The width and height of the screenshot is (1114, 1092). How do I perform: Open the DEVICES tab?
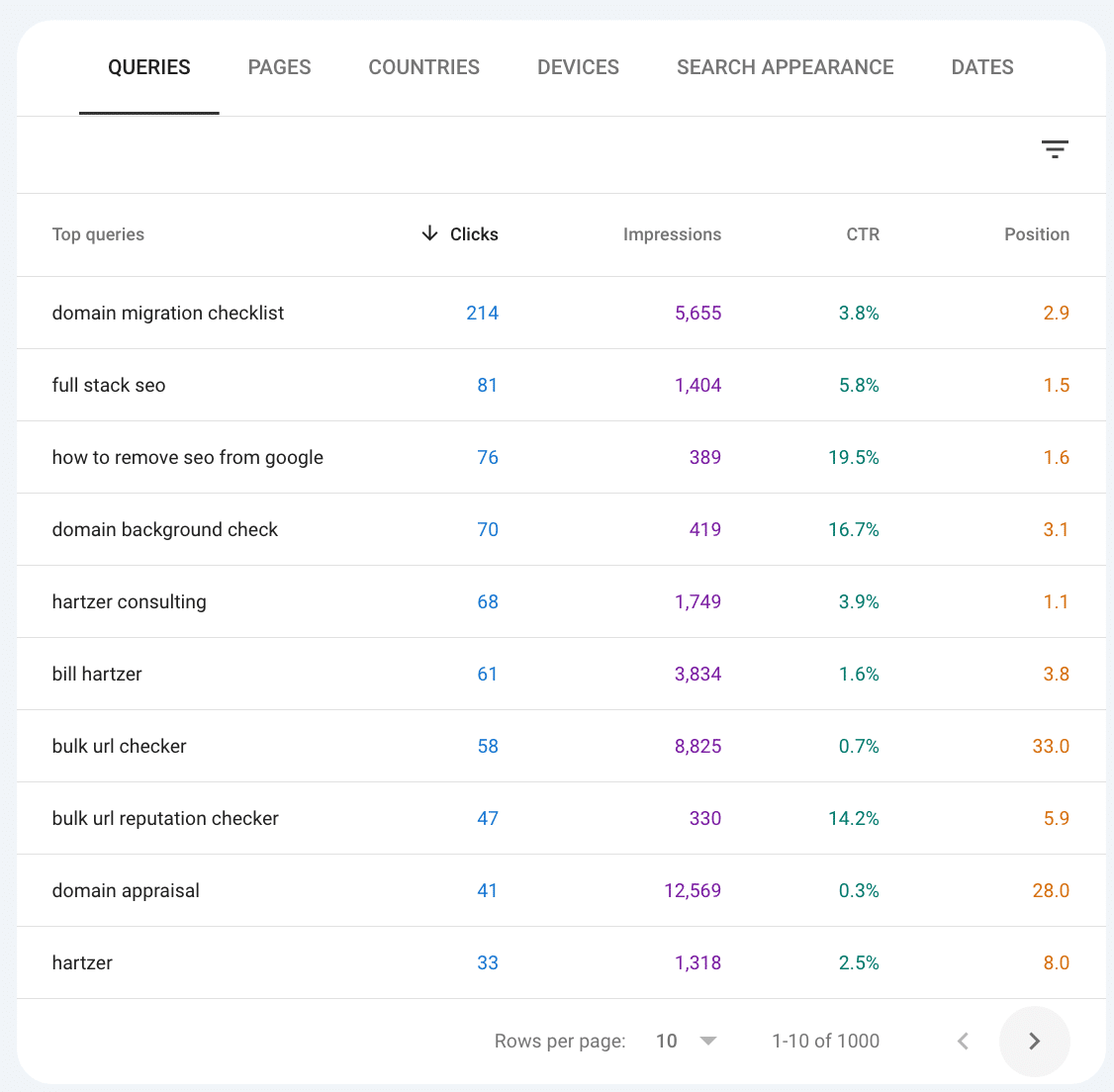pos(579,67)
